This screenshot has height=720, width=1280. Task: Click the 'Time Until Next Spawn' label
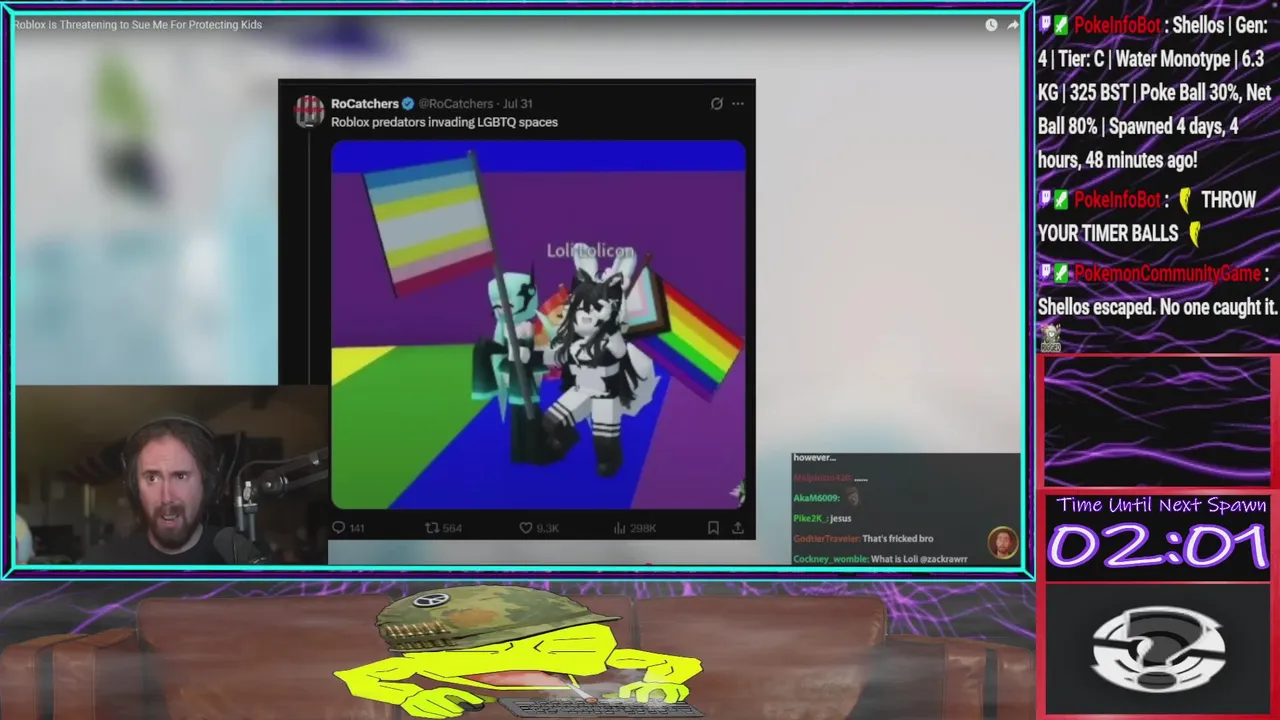1161,505
